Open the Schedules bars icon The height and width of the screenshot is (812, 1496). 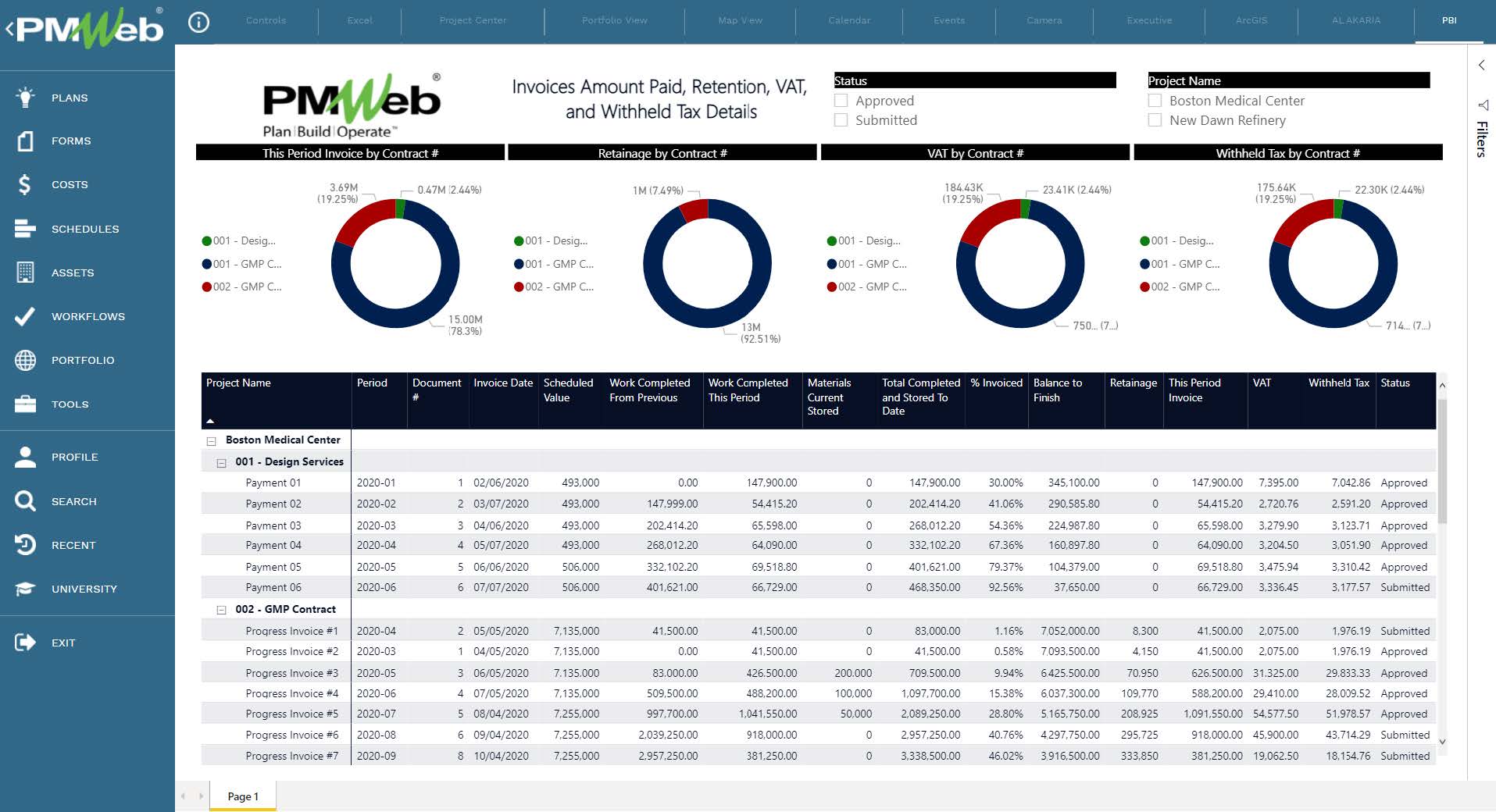26,228
